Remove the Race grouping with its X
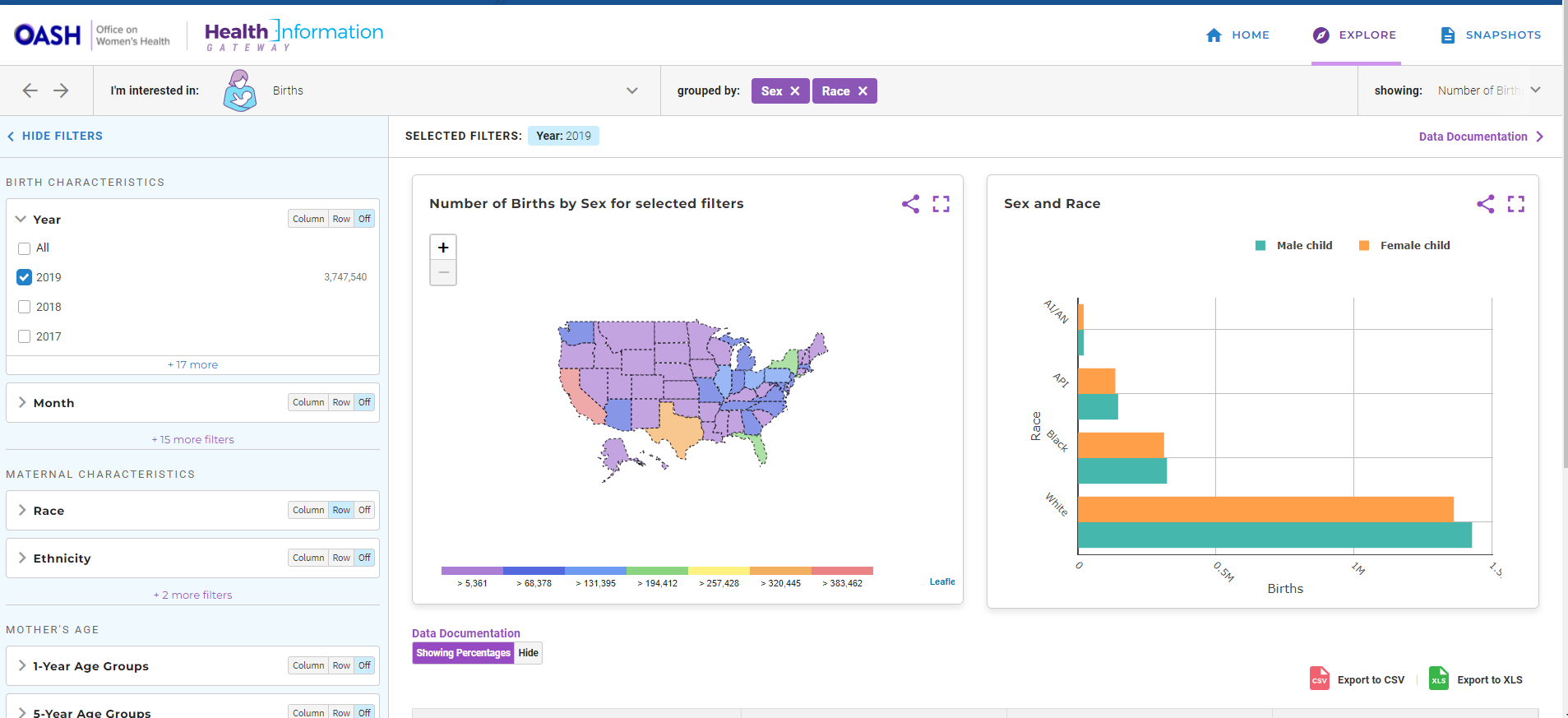 coord(863,91)
